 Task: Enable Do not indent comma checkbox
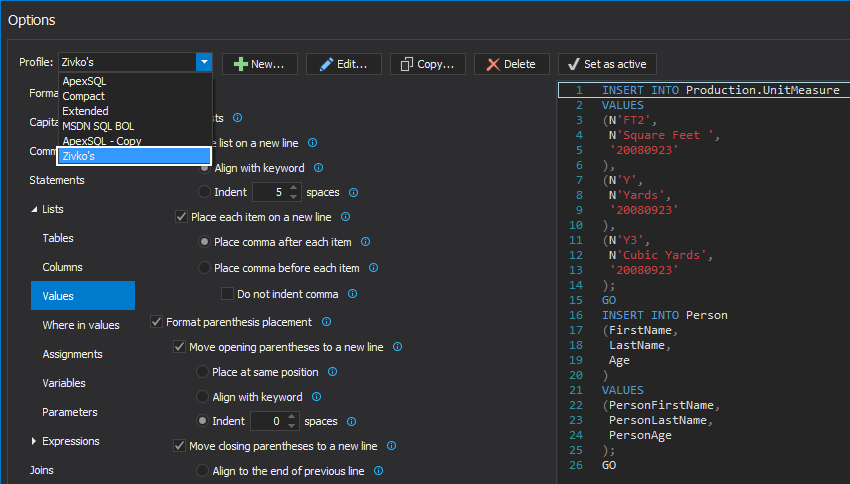coord(227,294)
